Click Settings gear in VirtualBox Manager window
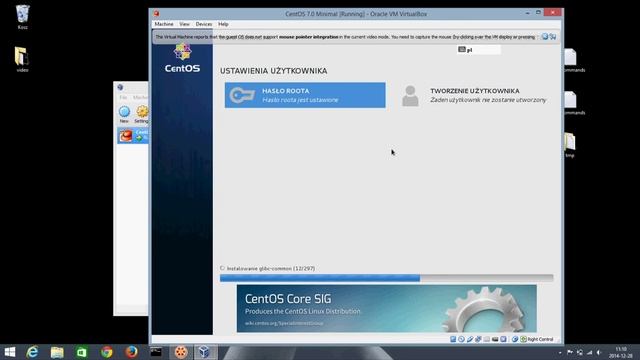Screen dimensions: 640x360 (x=142, y=114)
